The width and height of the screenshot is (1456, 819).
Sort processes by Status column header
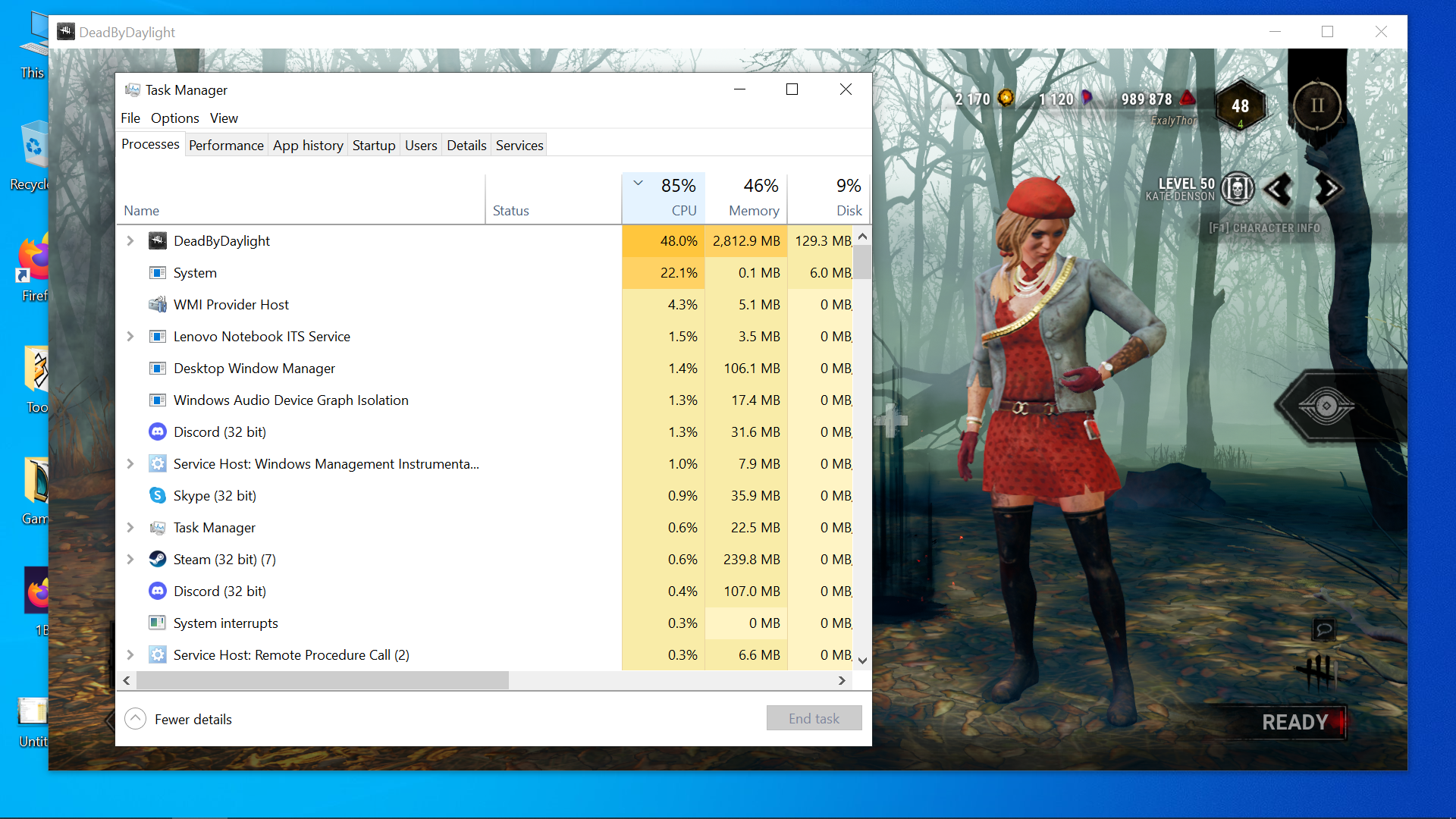point(554,199)
